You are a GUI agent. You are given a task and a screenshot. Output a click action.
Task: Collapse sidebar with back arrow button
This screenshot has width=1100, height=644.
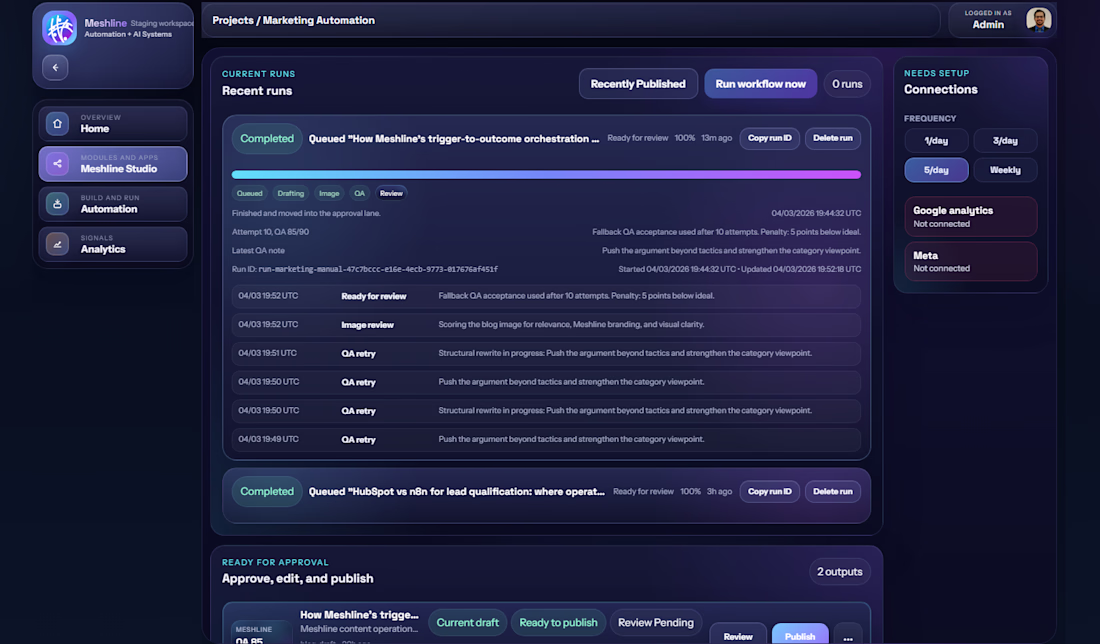tap(55, 67)
